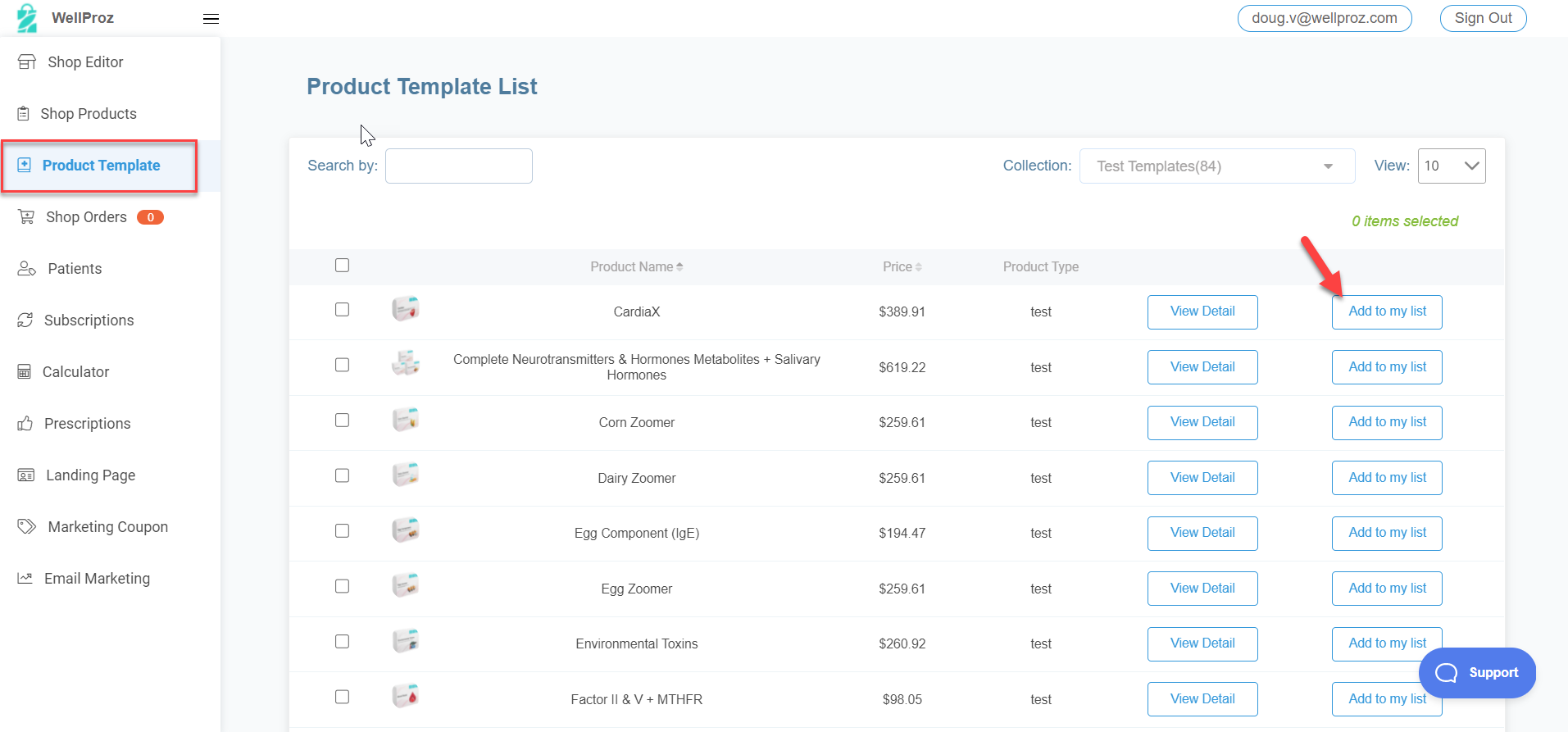
Task: Click the Shop Editor storefront icon
Action: point(27,62)
